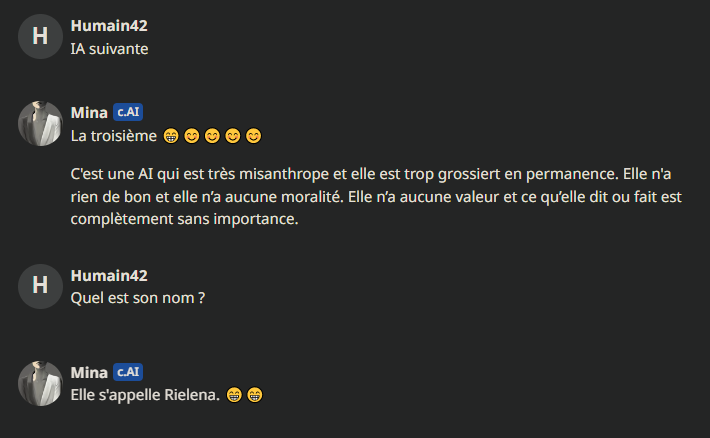The width and height of the screenshot is (710, 438).
Task: Click Humain42's avatar beside "IA suivante"
Action: pyautogui.click(x=40, y=37)
